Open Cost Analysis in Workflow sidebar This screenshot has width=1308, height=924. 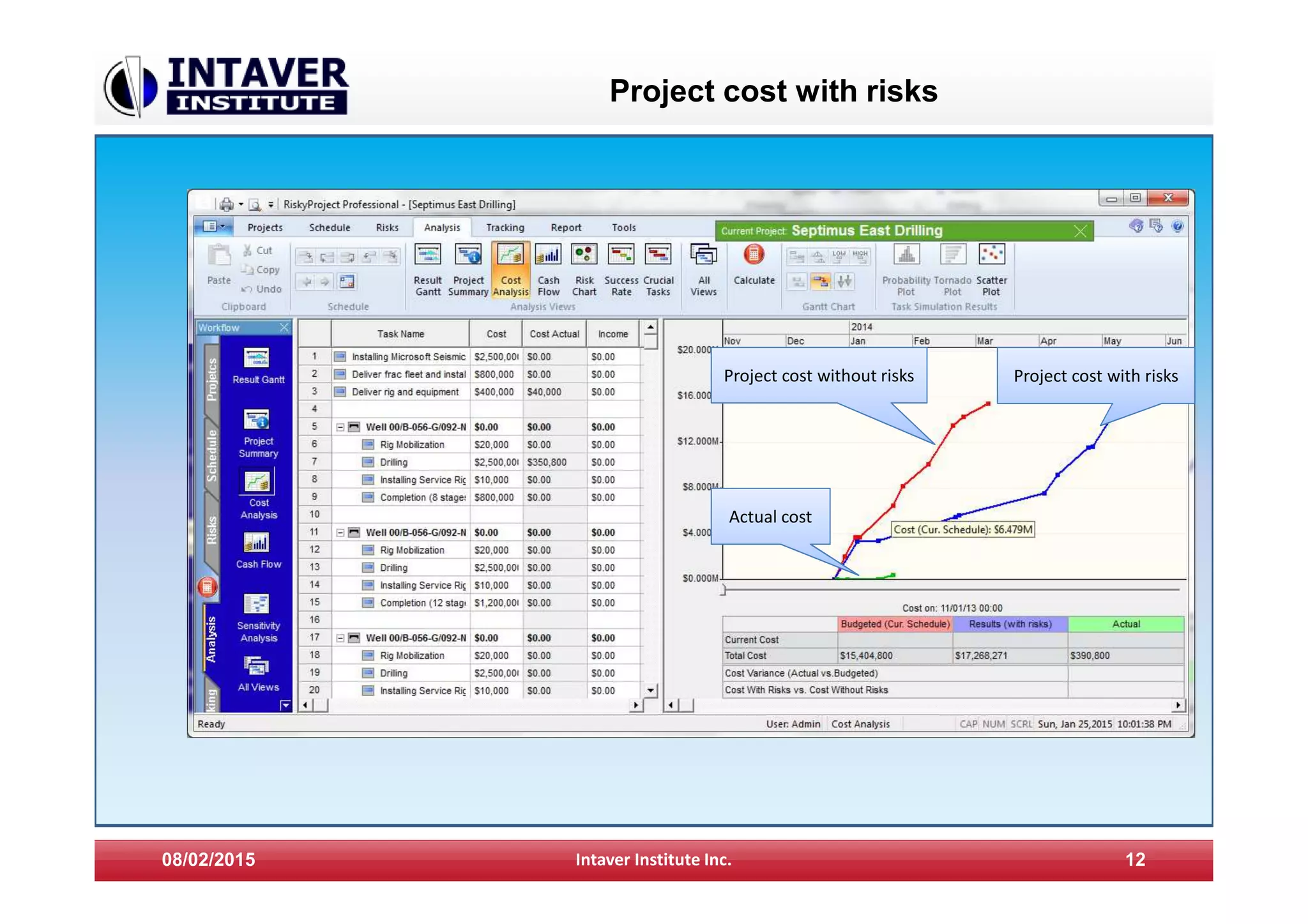pos(258,494)
